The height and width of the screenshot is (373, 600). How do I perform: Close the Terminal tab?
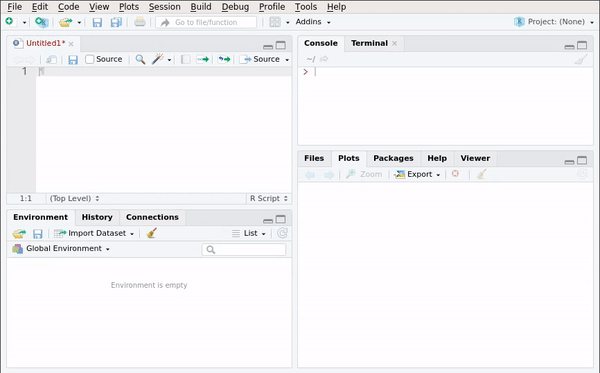[395, 44]
